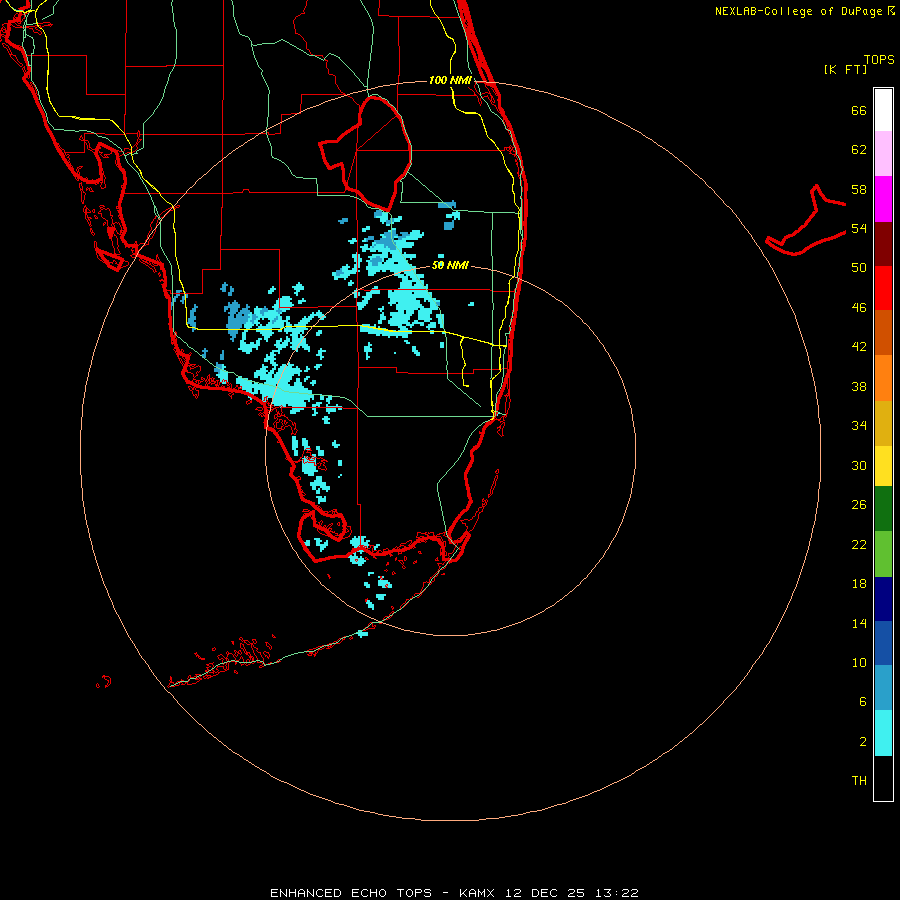This screenshot has height=900, width=900.
Task: Click the 26 value on the scale
Action: pyautogui.click(x=859, y=505)
